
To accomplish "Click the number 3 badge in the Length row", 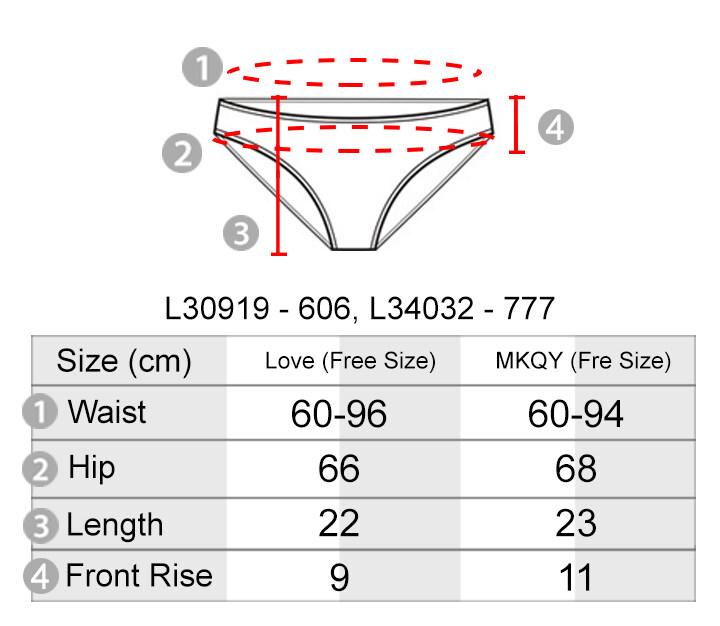I will click(40, 526).
